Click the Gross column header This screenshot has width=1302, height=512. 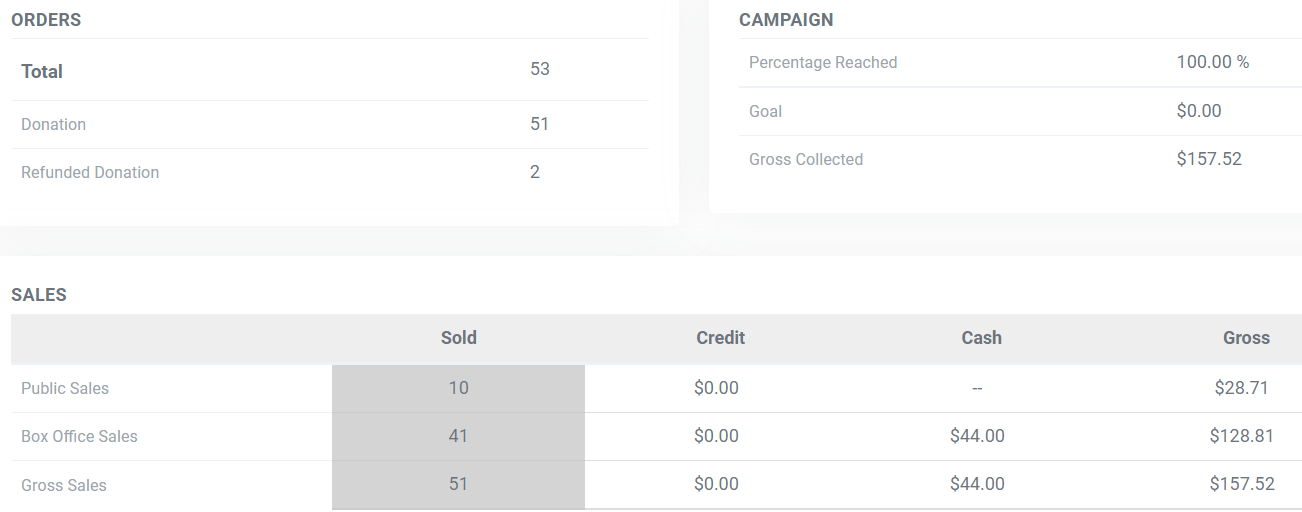pos(1245,338)
